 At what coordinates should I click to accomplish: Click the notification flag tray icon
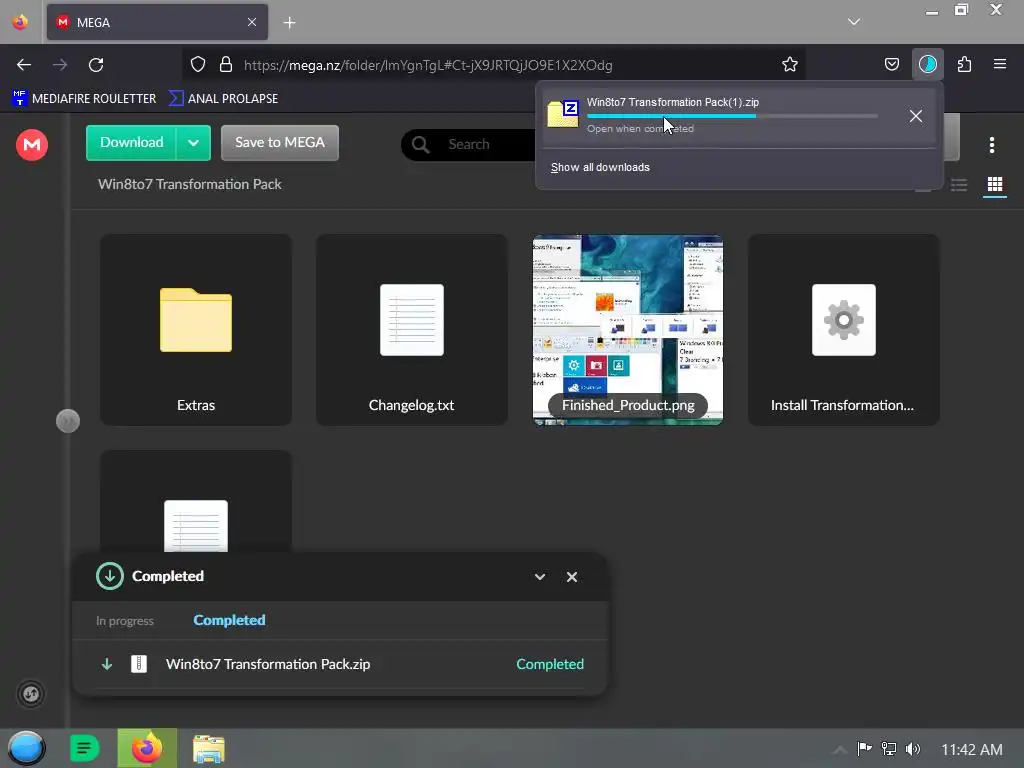click(x=865, y=749)
